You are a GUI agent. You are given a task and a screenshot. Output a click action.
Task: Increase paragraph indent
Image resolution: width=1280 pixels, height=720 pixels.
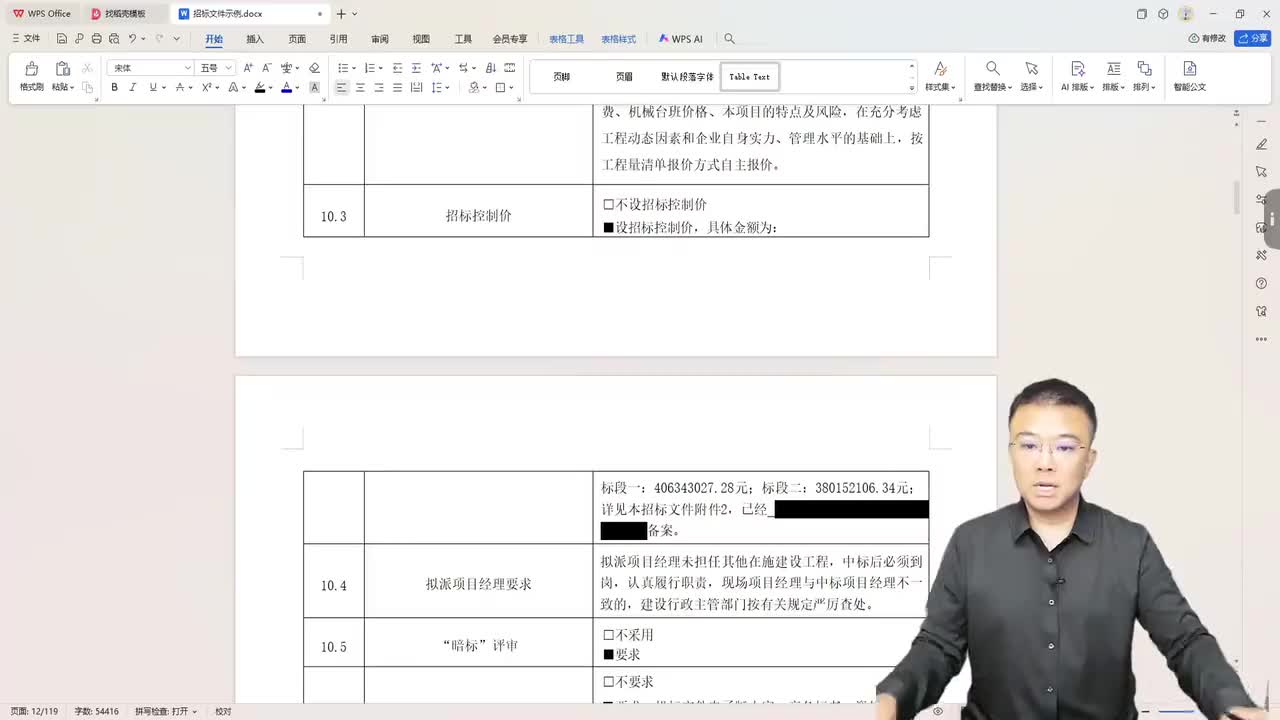click(416, 68)
